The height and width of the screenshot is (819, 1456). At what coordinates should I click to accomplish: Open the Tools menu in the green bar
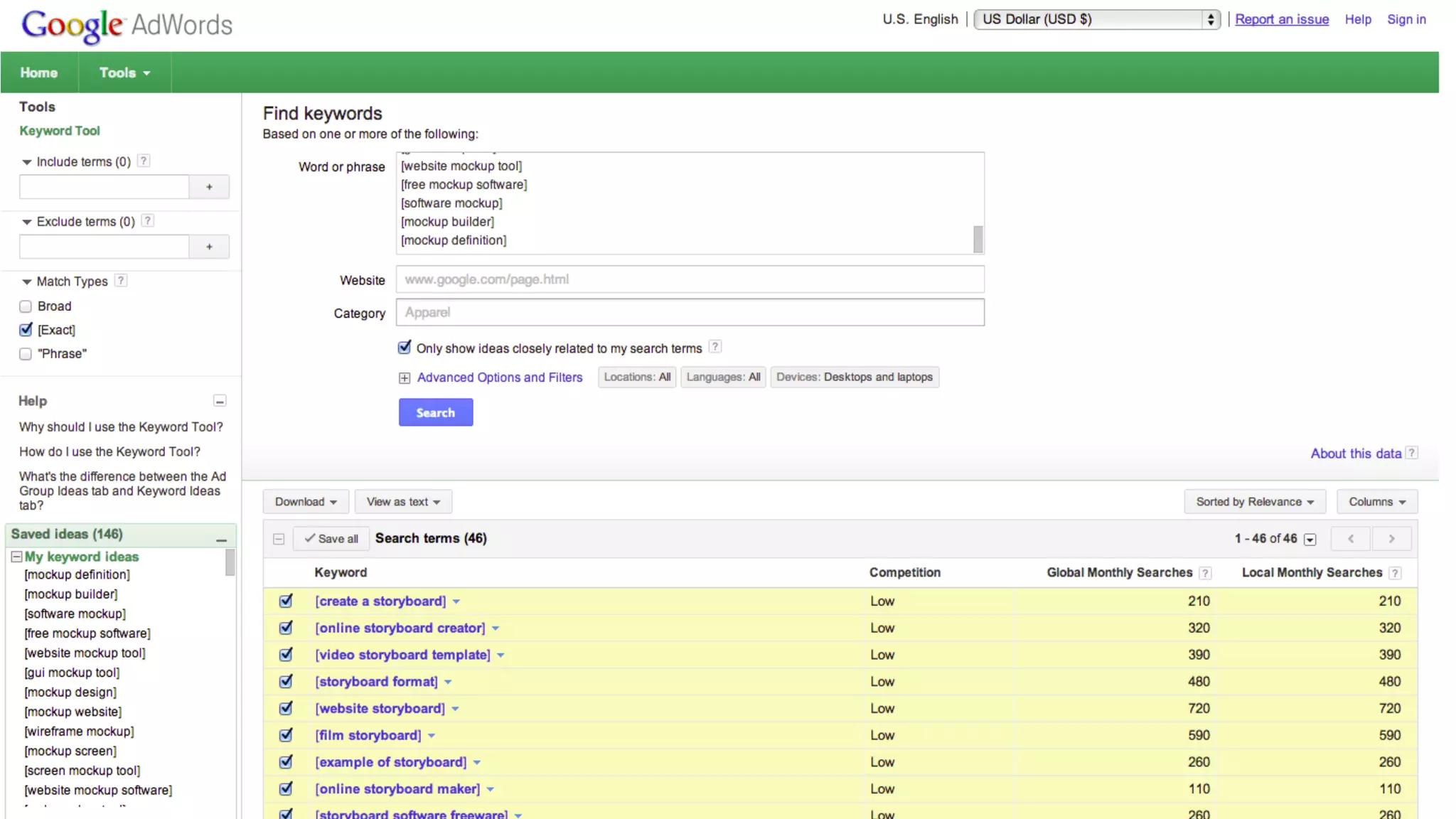click(x=124, y=73)
